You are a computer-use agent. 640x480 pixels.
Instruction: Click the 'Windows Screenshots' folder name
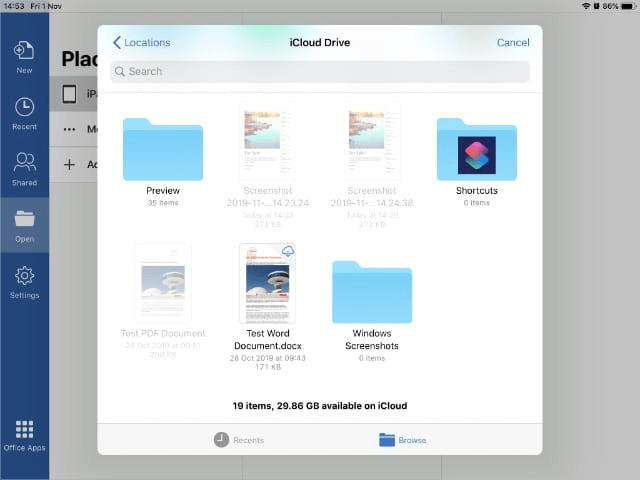372,340
